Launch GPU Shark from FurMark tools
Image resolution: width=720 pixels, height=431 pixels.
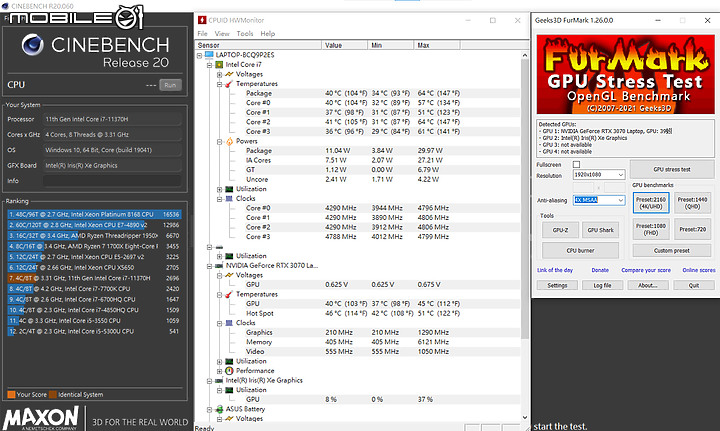(x=601, y=230)
